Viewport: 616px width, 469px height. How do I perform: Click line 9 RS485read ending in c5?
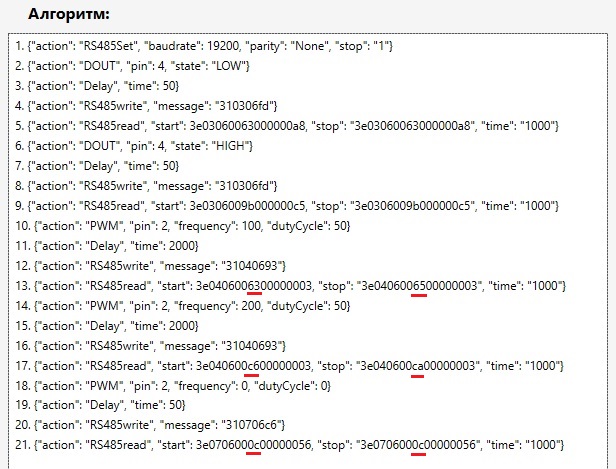click(x=288, y=205)
